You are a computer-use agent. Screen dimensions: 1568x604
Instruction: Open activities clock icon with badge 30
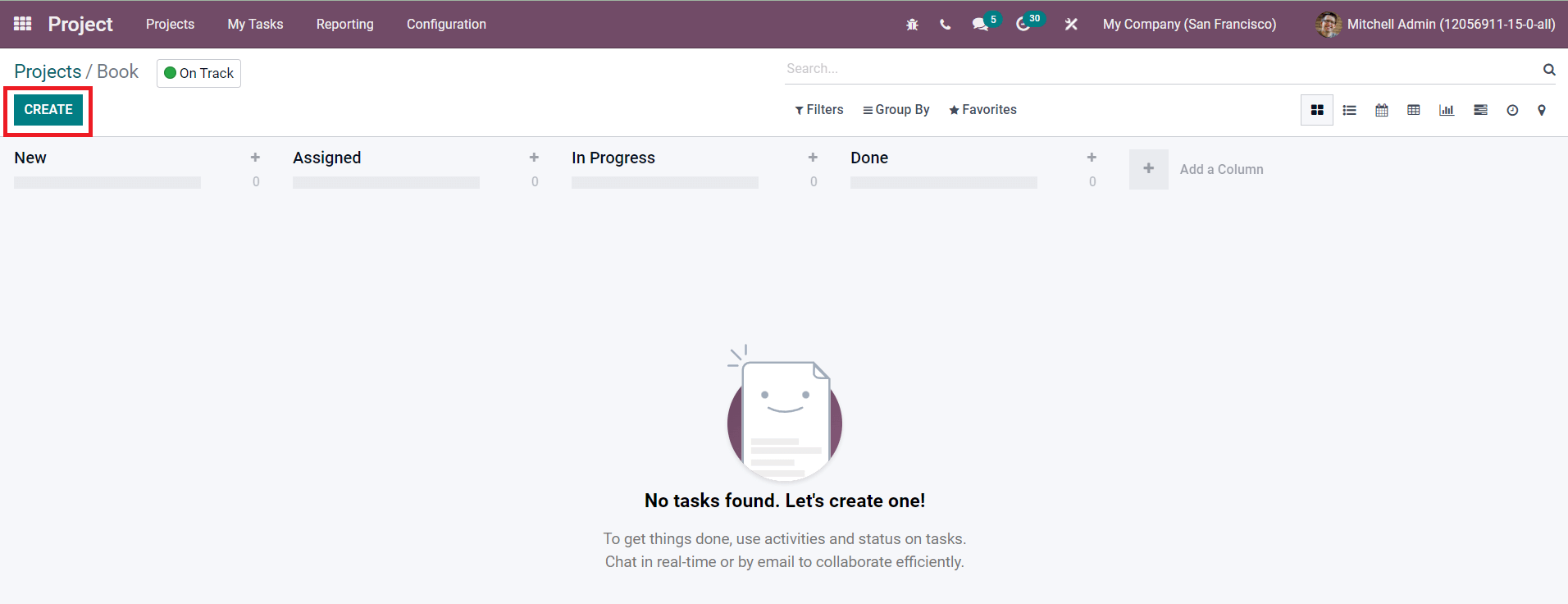[1028, 23]
